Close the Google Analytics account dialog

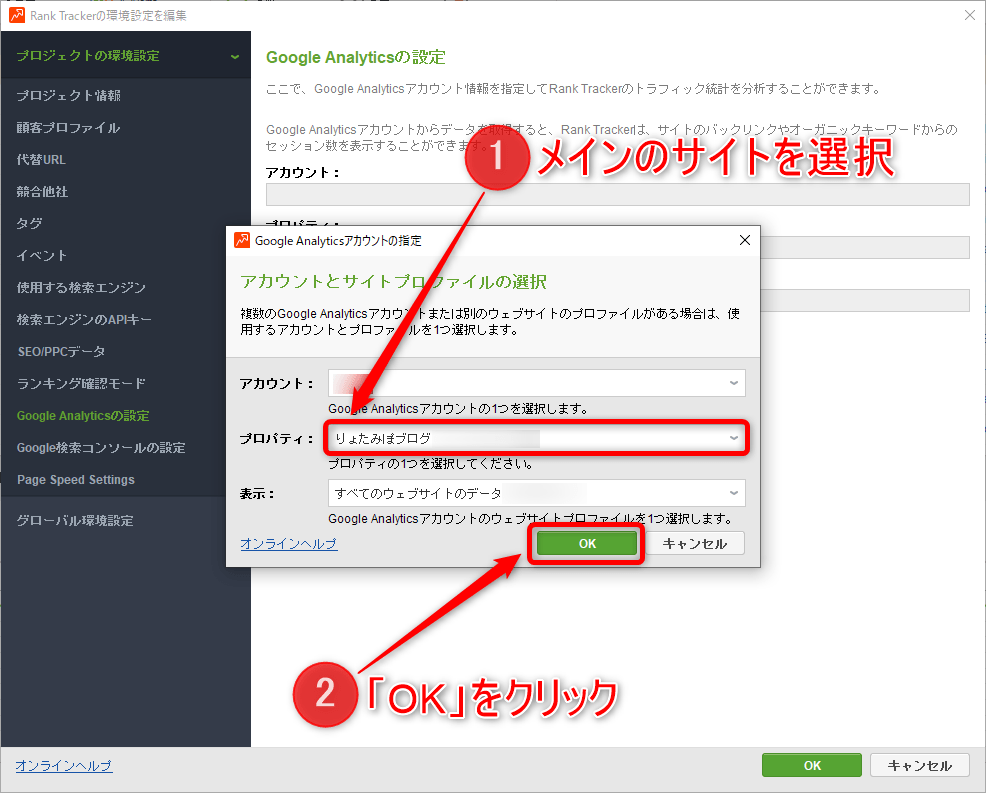pyautogui.click(x=744, y=240)
